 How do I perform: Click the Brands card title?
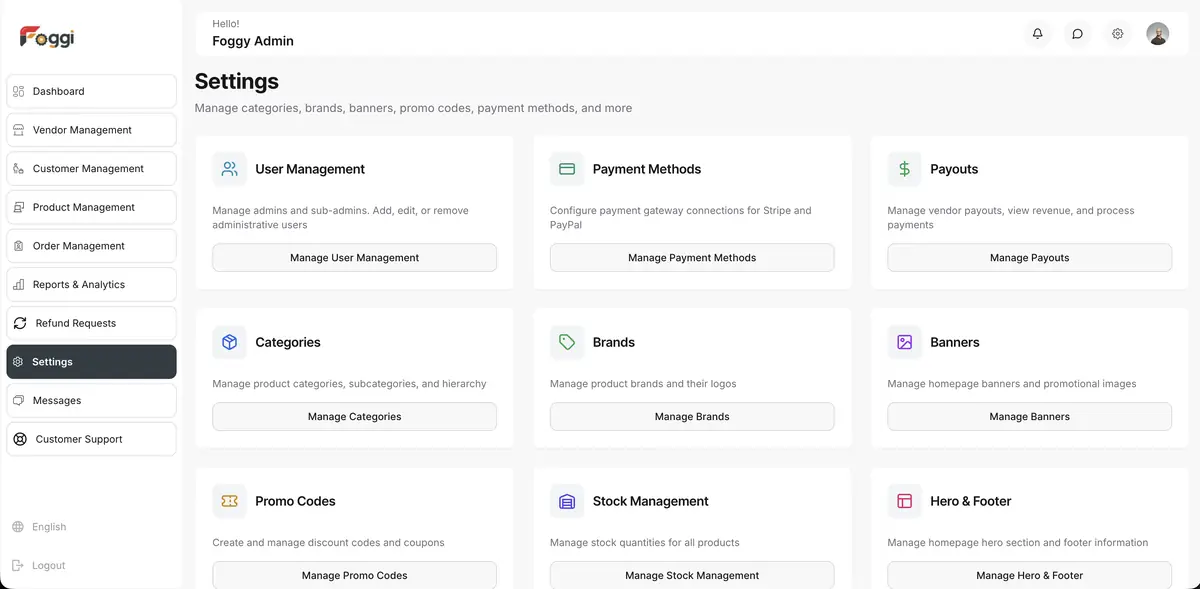[614, 342]
